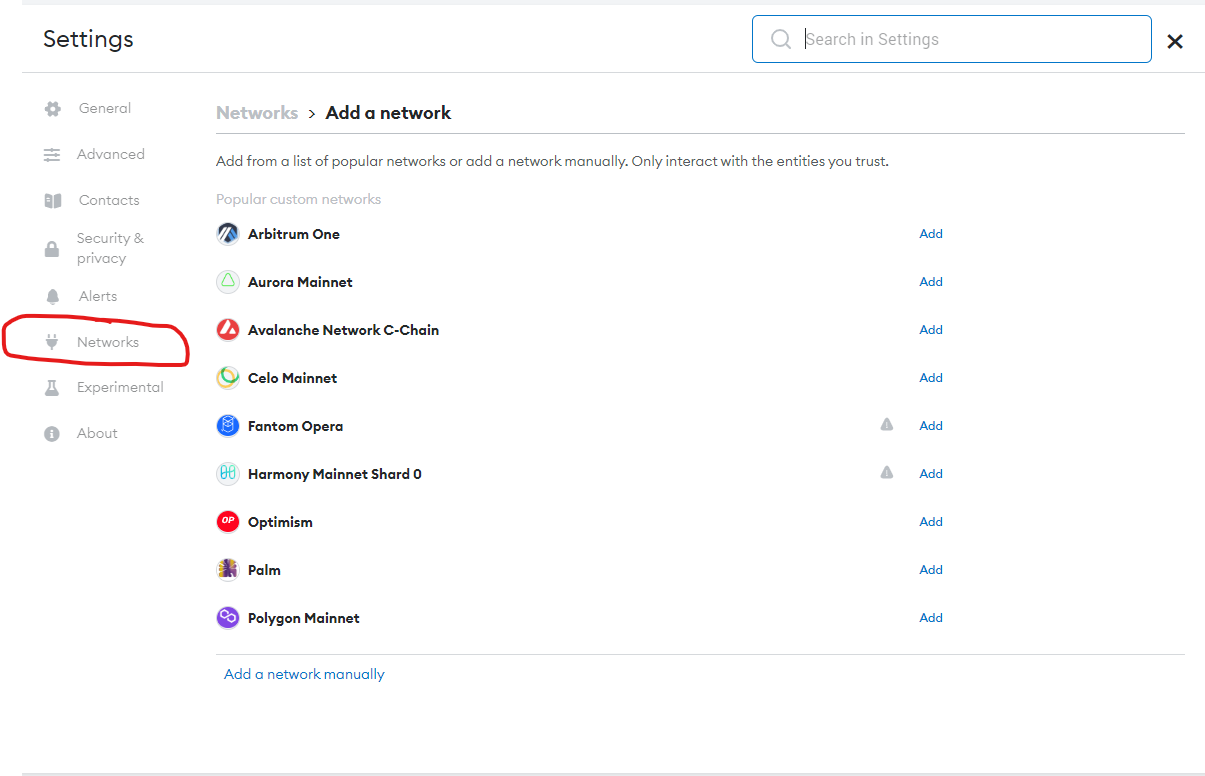The width and height of the screenshot is (1205, 776).
Task: Add the Palm network
Action: 931,570
